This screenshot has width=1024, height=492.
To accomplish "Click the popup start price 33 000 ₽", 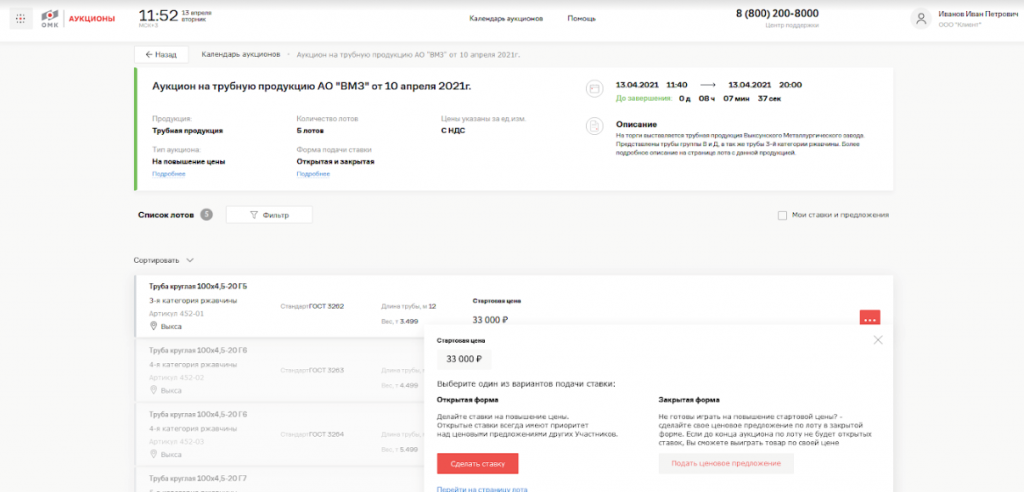I will click(x=464, y=359).
